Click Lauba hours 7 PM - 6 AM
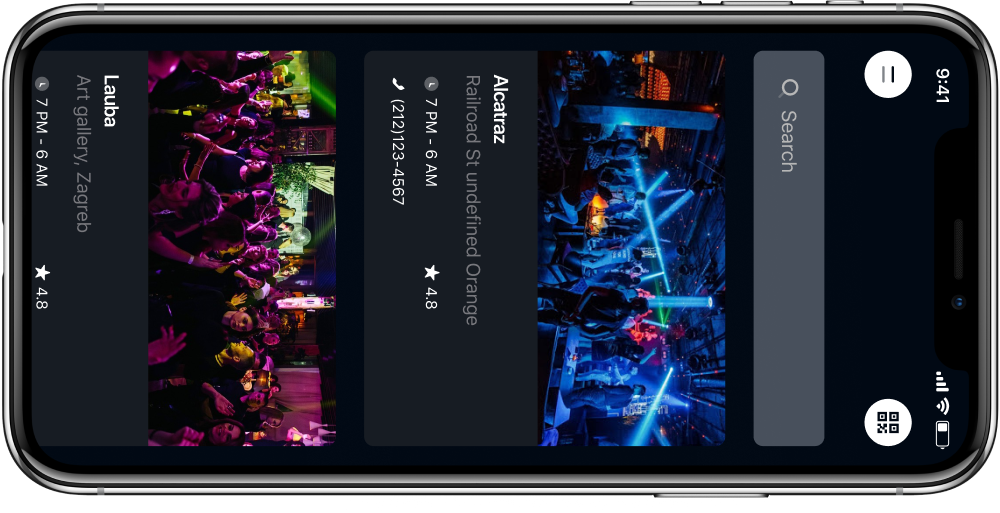 coord(41,142)
